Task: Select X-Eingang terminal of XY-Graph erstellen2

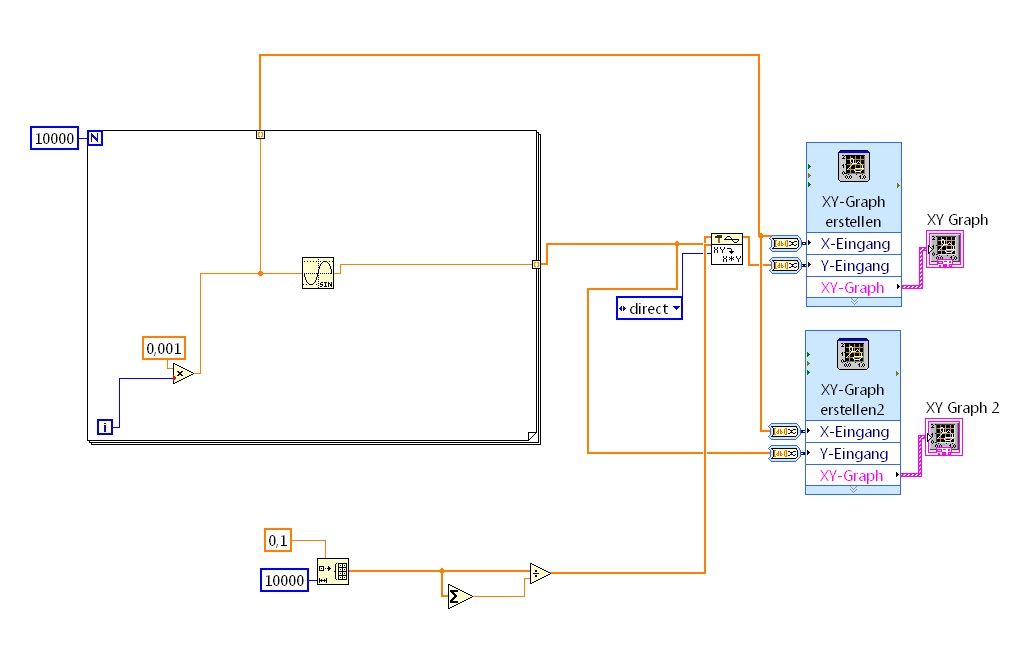Action: (x=853, y=432)
